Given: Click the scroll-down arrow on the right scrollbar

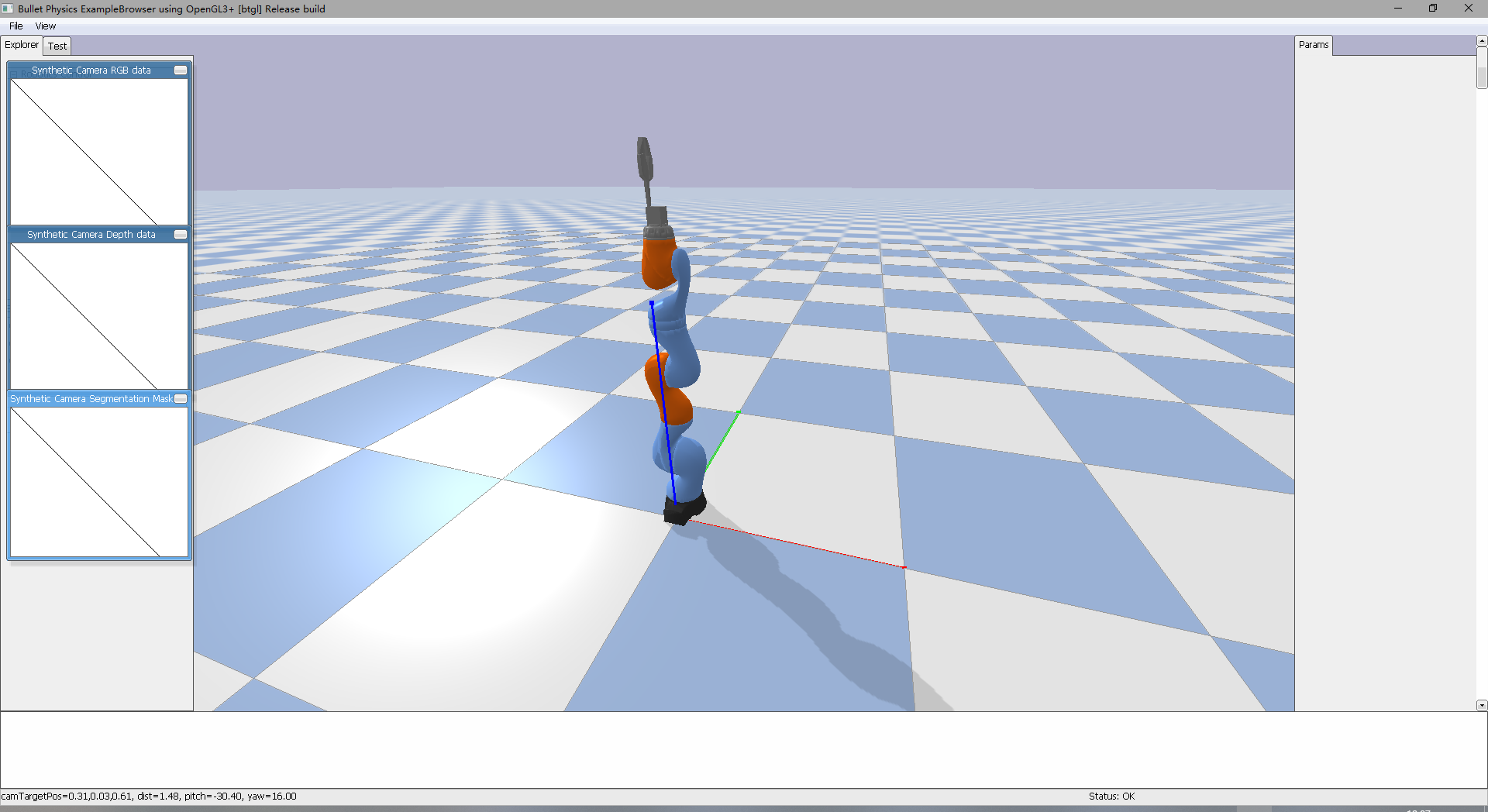Looking at the screenshot, I should (1482, 705).
